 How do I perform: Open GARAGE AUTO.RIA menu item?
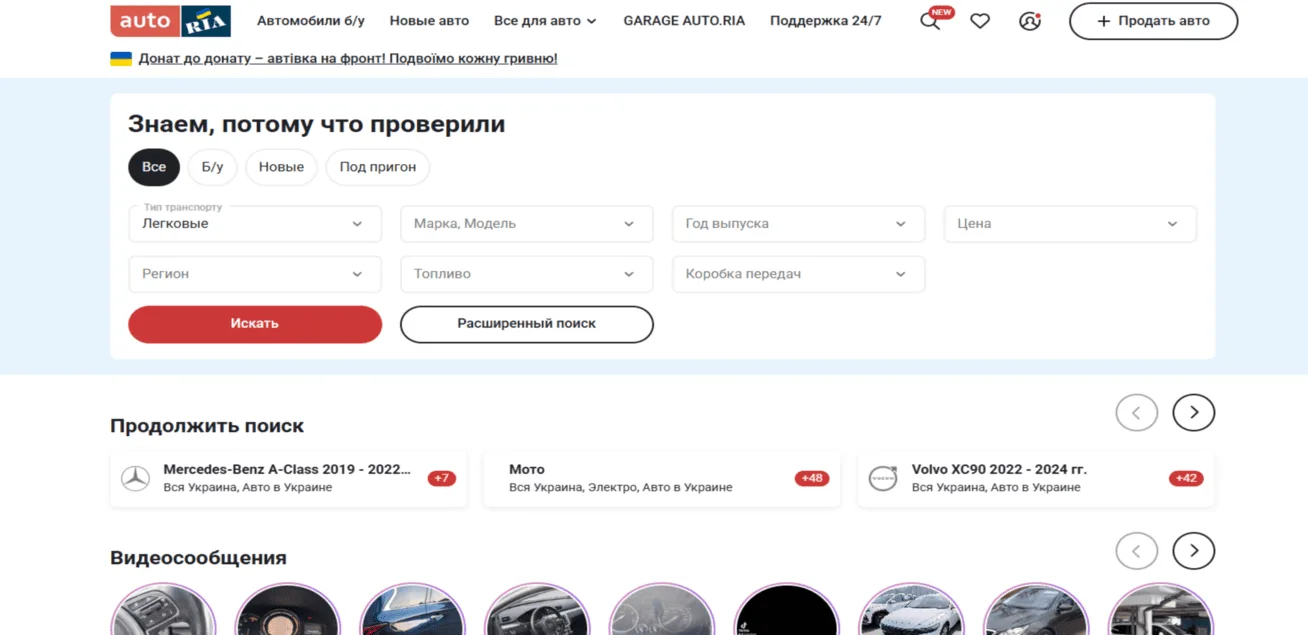click(x=684, y=21)
